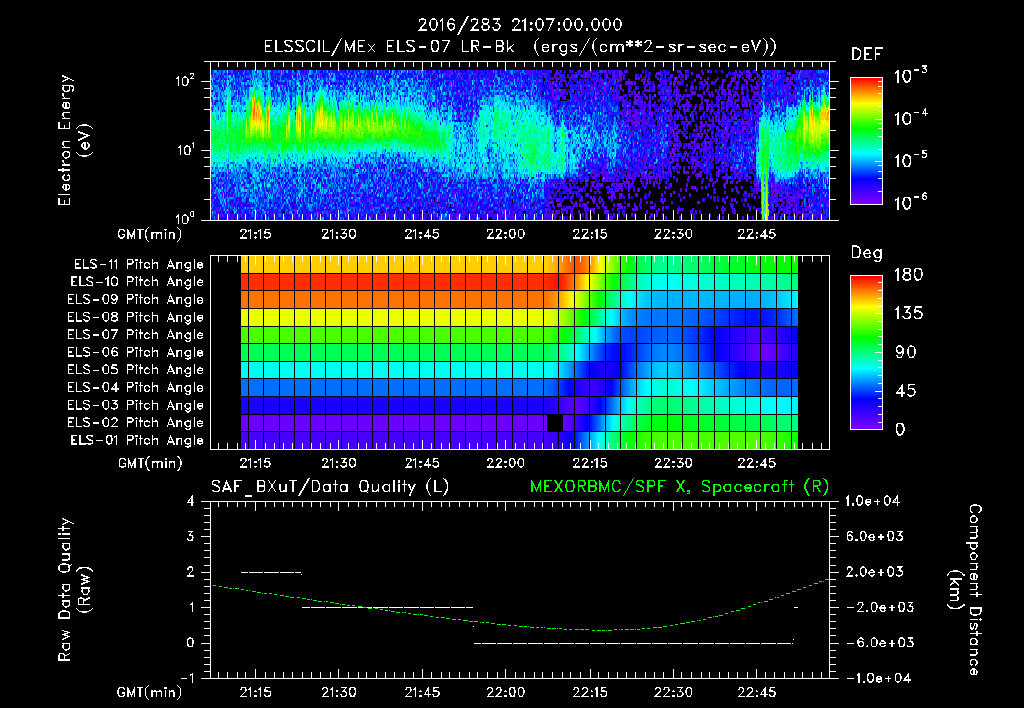This screenshot has width=1024, height=708.
Task: Click the Raw Data Quality (Raw) axis label
Action: 74,590
